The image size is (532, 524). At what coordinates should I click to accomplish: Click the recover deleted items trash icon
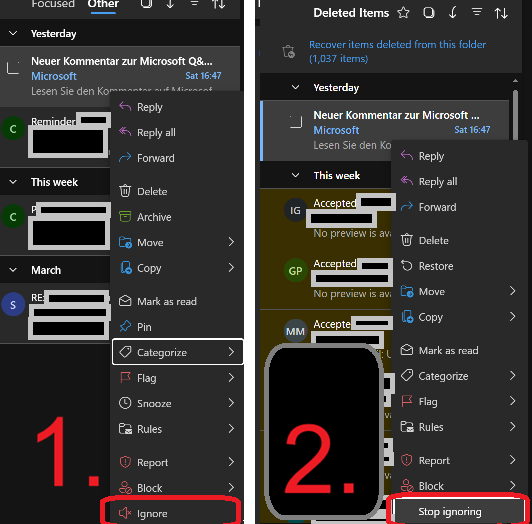tap(289, 52)
